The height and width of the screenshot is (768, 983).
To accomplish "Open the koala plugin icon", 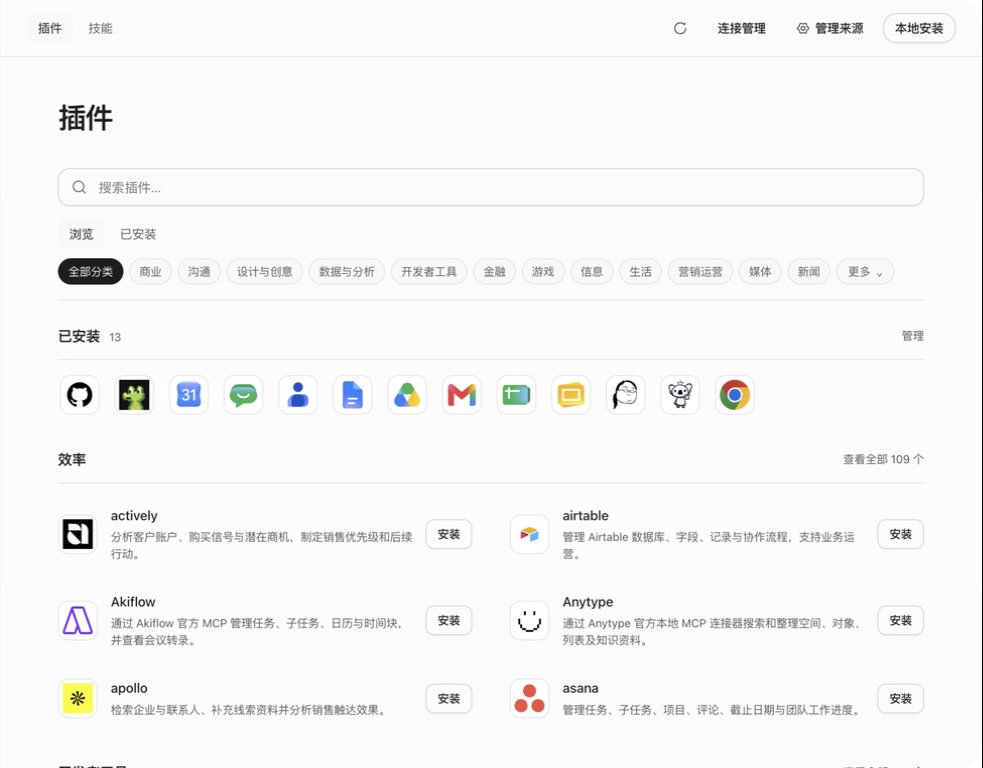I will pyautogui.click(x=680, y=395).
